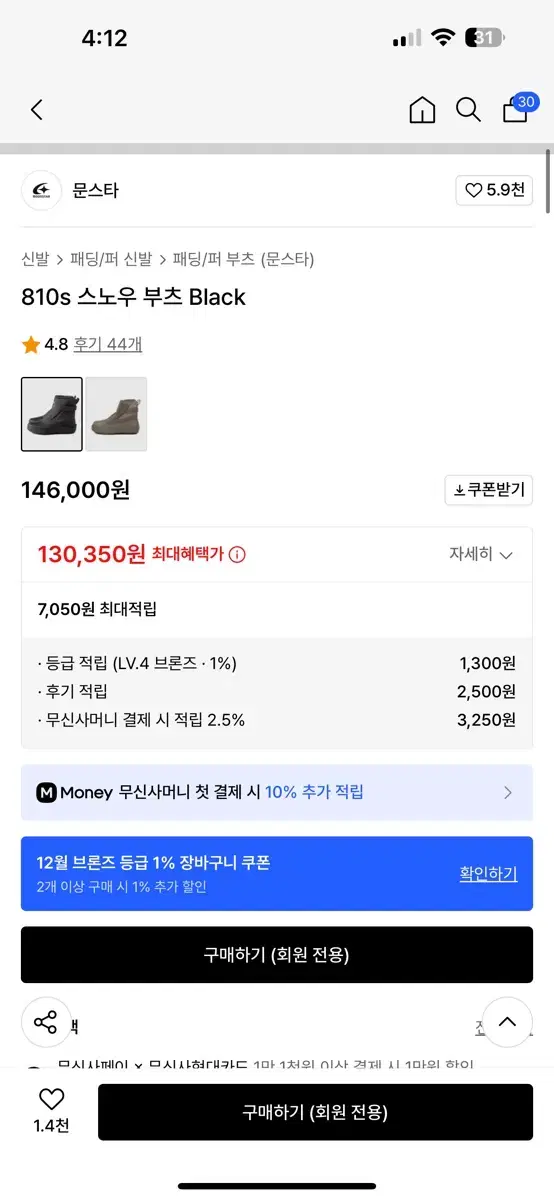
Task: Open the 패딩/퍼 부츠 (문스타) breadcrumb
Action: coord(244,260)
